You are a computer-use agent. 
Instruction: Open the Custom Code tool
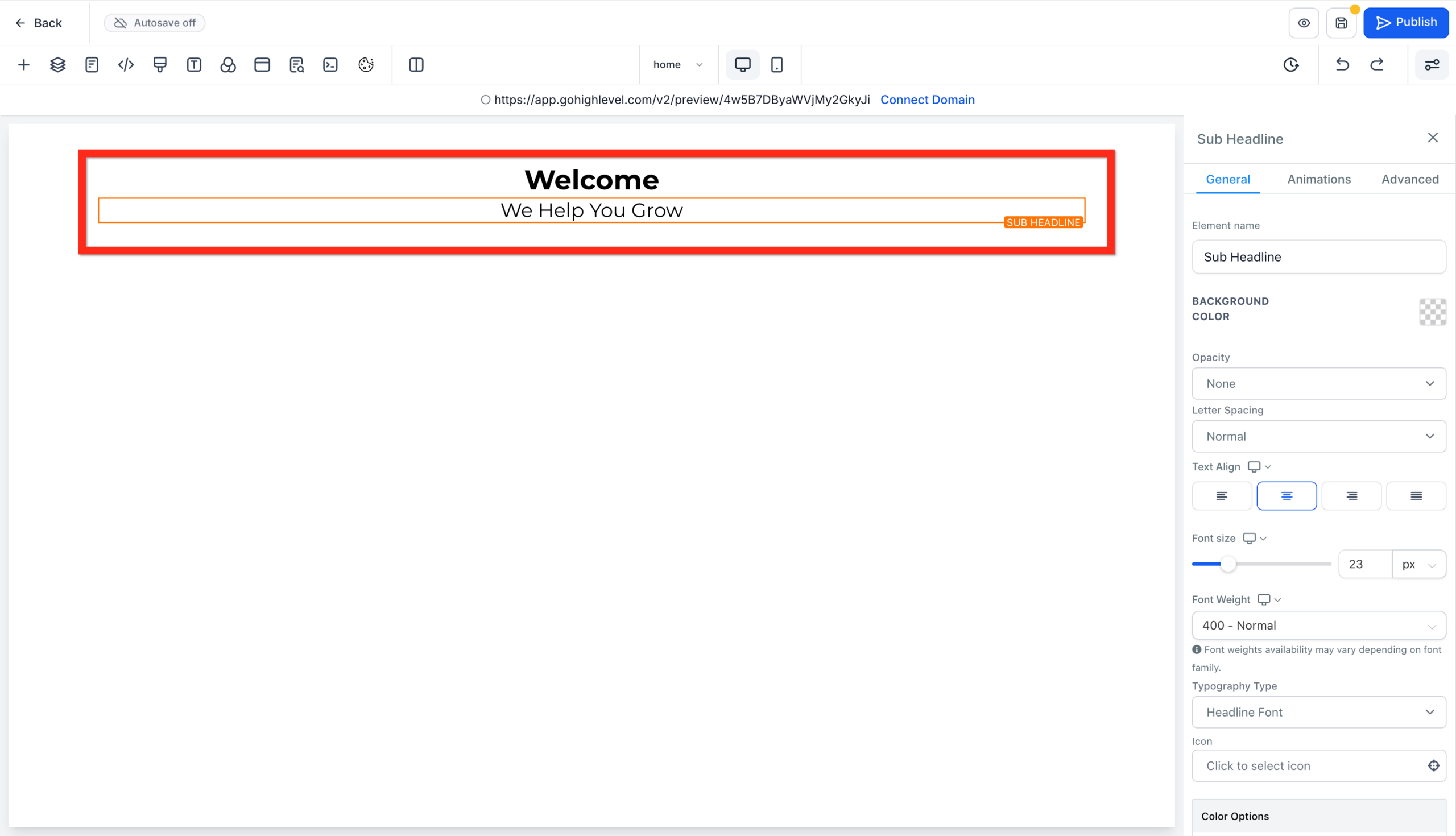[x=125, y=64]
